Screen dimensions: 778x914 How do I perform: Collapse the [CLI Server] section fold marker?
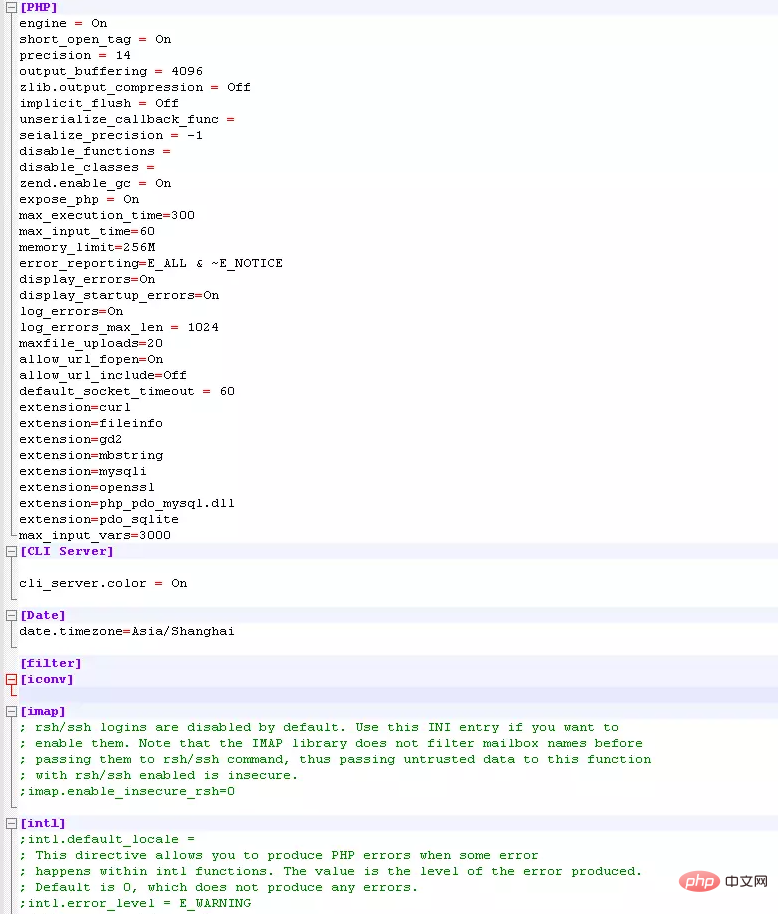click(11, 551)
